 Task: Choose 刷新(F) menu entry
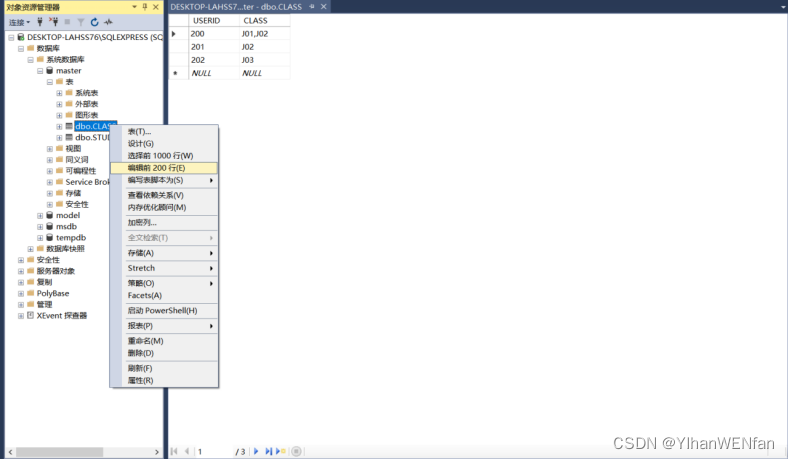point(164,368)
